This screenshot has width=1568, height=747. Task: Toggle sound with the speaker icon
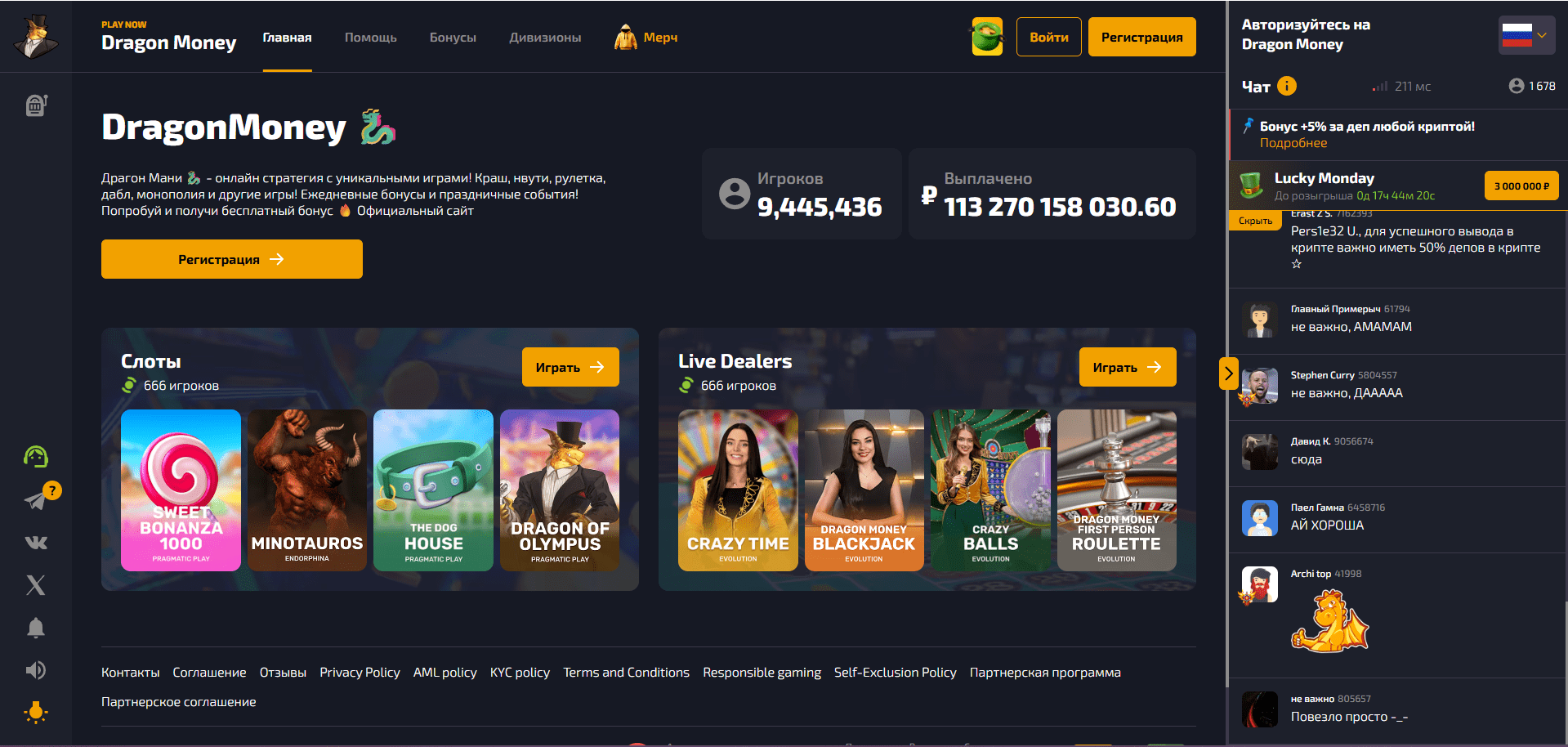coord(36,670)
